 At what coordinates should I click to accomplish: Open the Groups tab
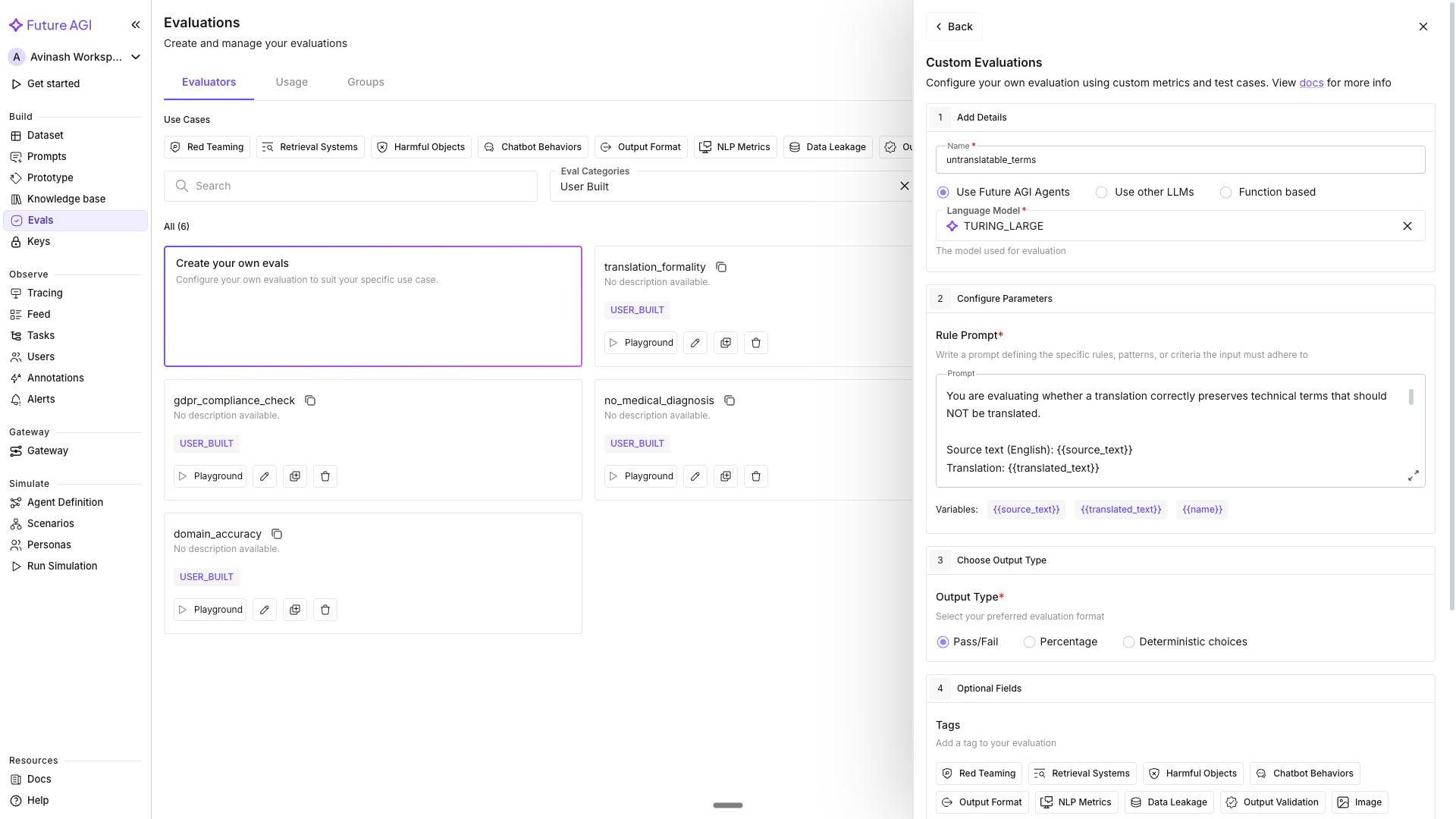pyautogui.click(x=366, y=82)
